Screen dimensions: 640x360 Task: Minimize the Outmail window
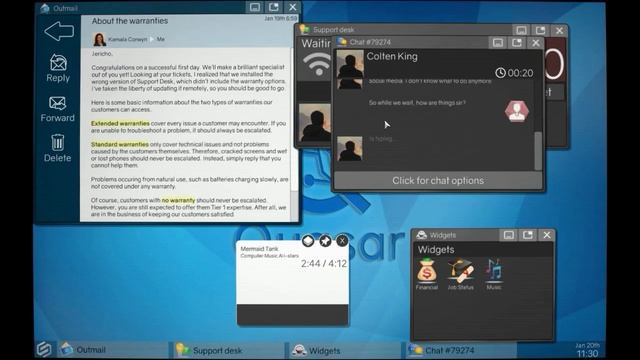point(255,7)
